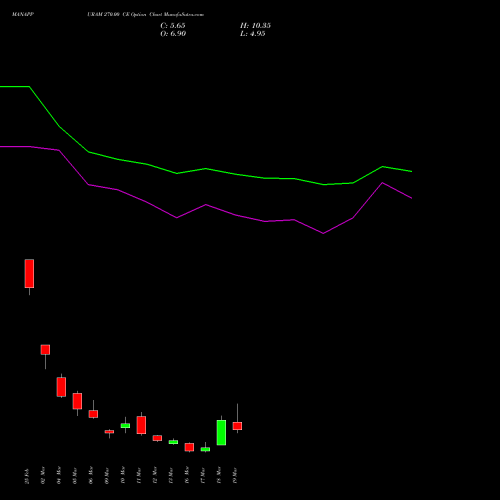This screenshot has width=500, height=500.
Task: Click the small green candle above 17 Mar
Action: [x=205, y=449]
